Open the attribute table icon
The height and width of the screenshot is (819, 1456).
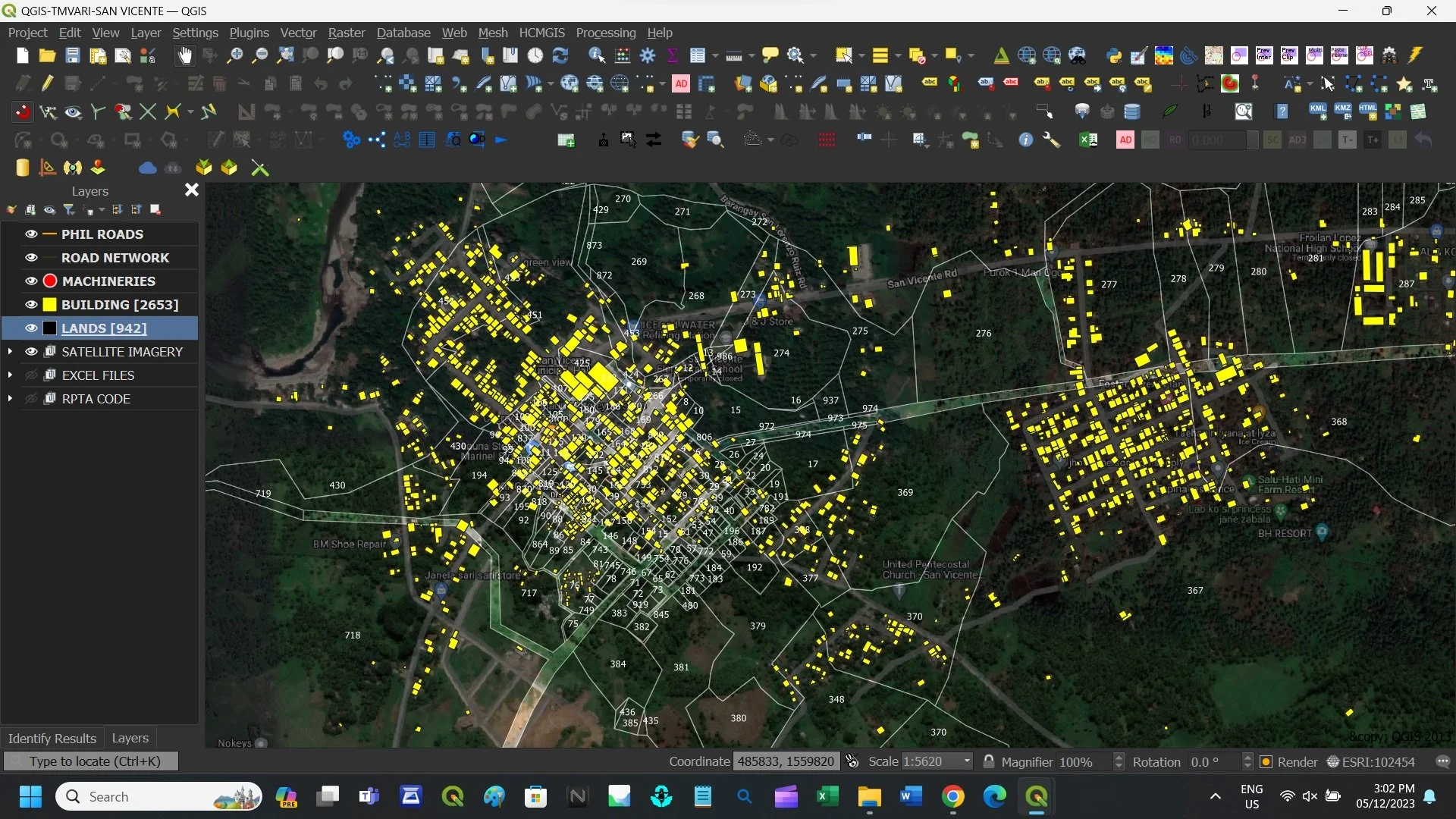point(698,55)
